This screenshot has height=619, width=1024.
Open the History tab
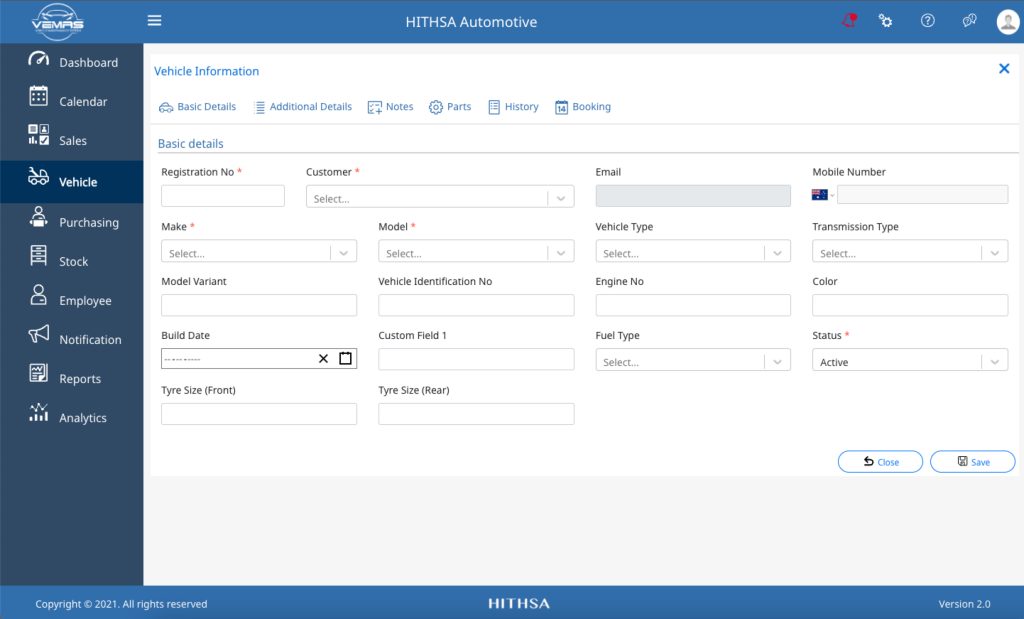tap(513, 107)
